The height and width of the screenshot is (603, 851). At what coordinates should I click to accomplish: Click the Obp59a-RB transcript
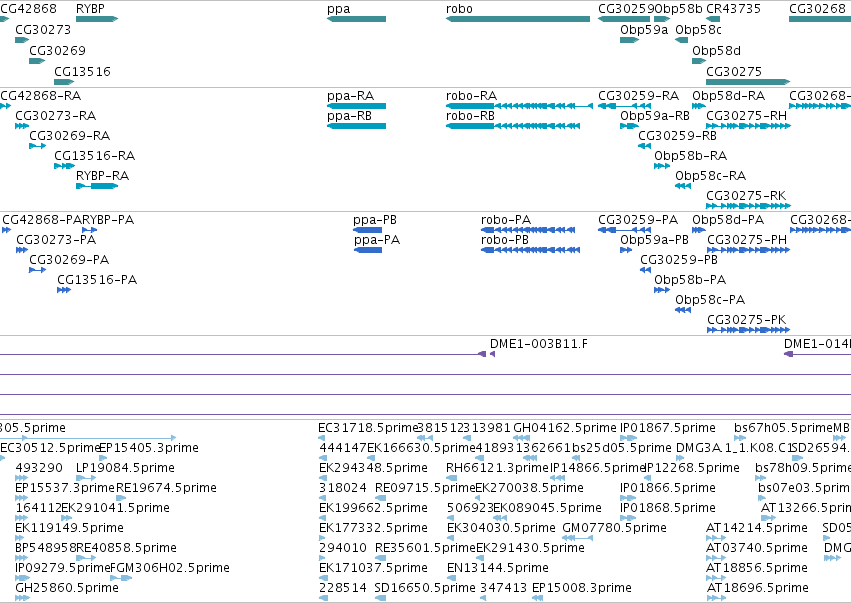(x=630, y=126)
